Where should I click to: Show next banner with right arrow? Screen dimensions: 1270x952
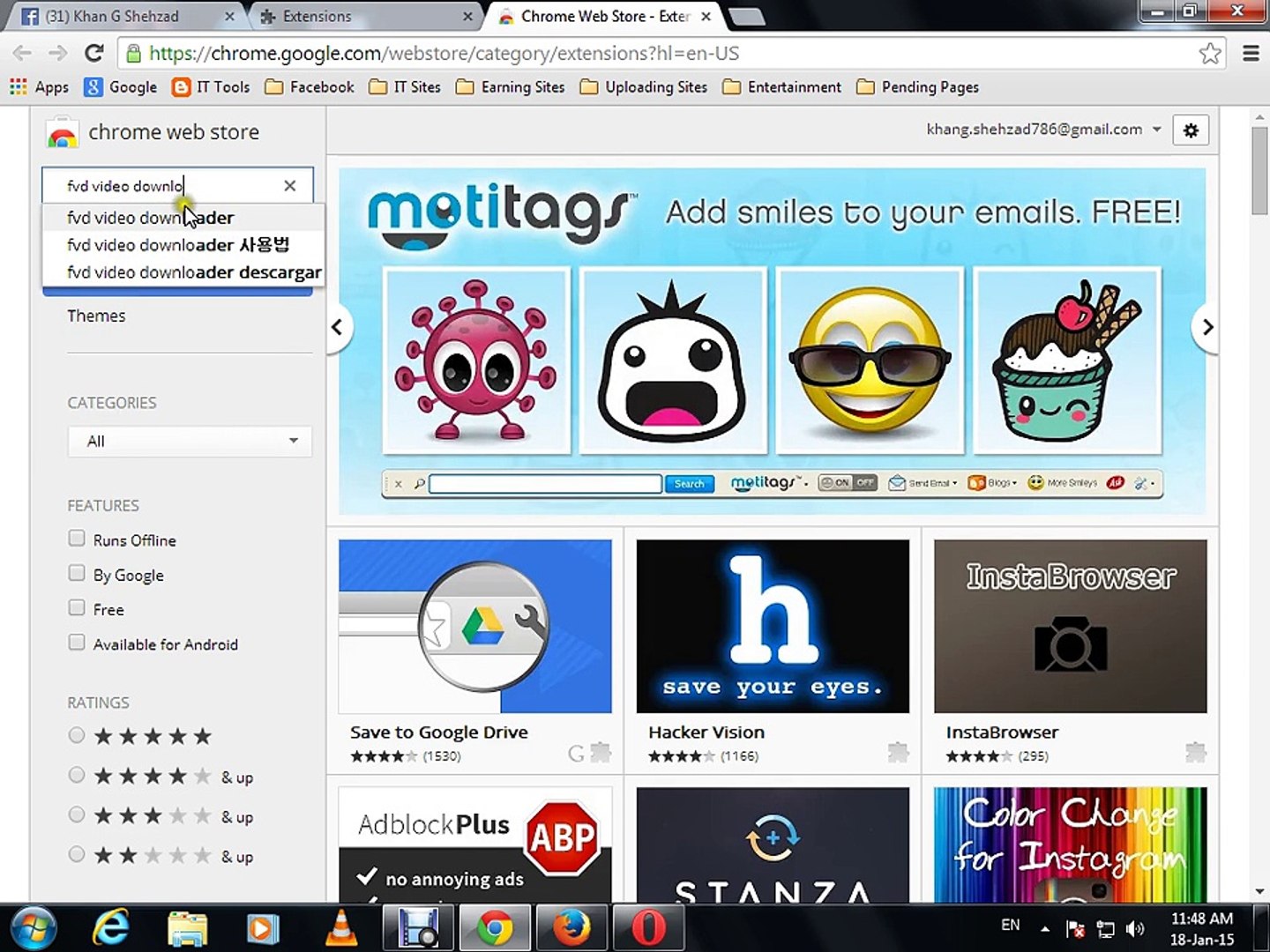tap(1207, 327)
